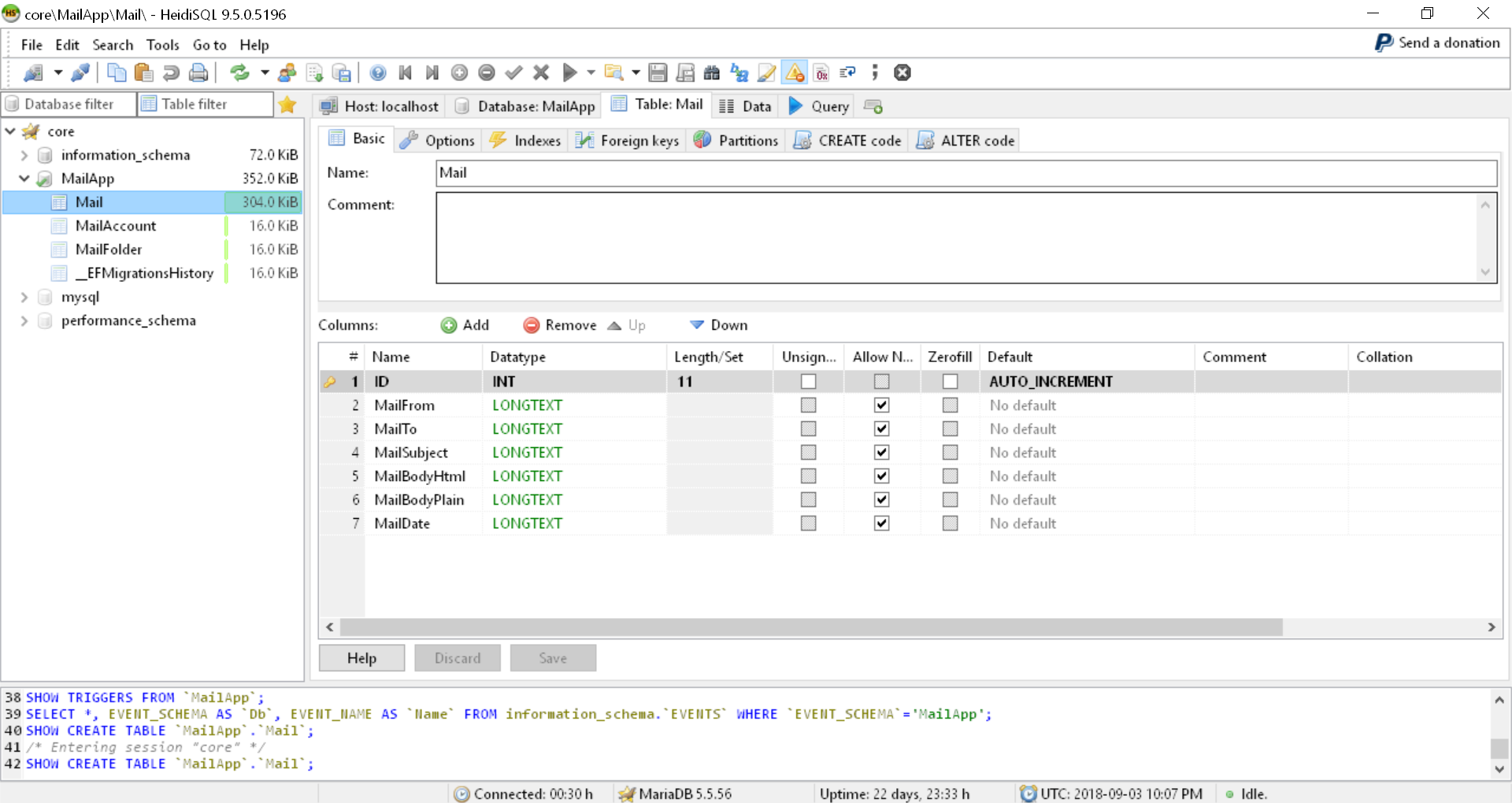The height and width of the screenshot is (803, 1512).
Task: Open the Tools menu
Action: pyautogui.click(x=163, y=45)
